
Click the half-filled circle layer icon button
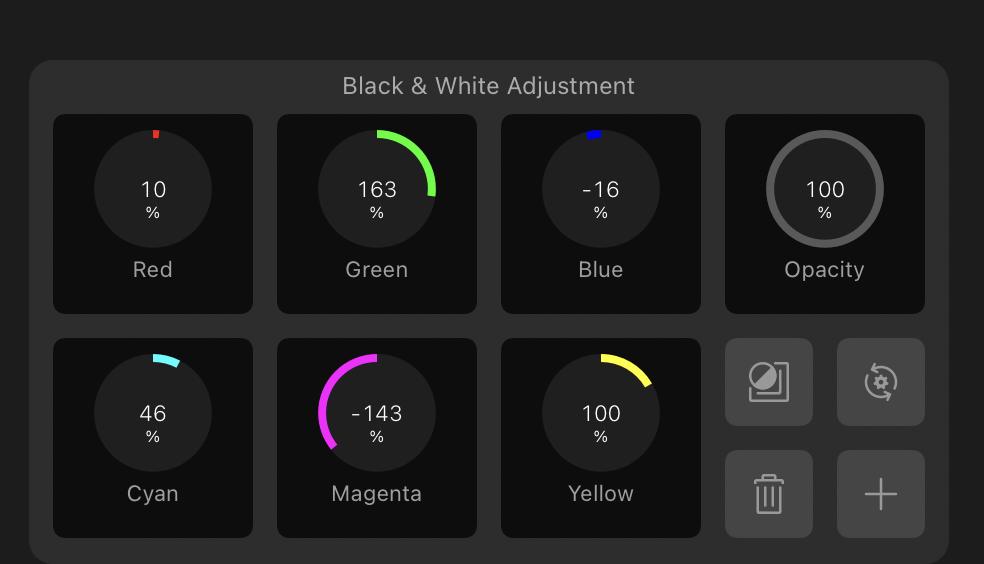[769, 382]
